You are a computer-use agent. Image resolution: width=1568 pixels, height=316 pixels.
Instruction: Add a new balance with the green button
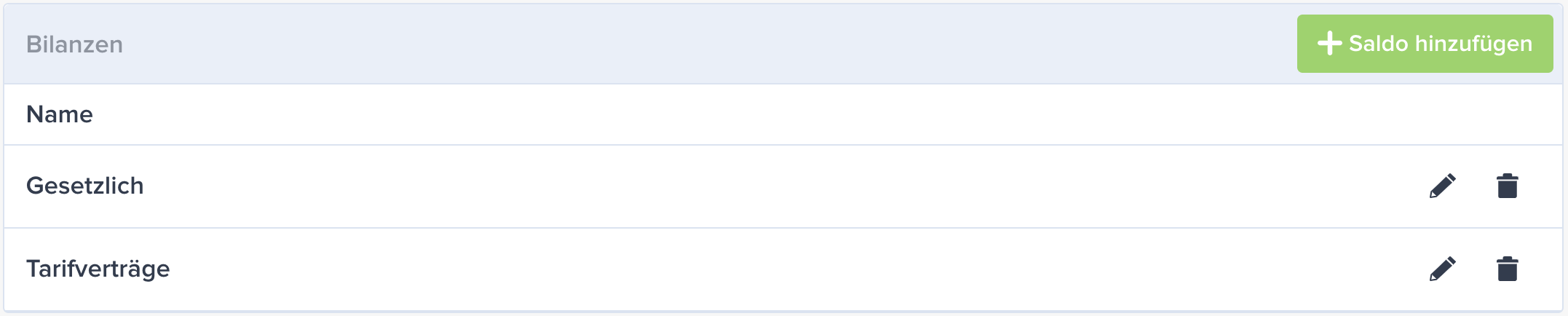(x=1425, y=44)
